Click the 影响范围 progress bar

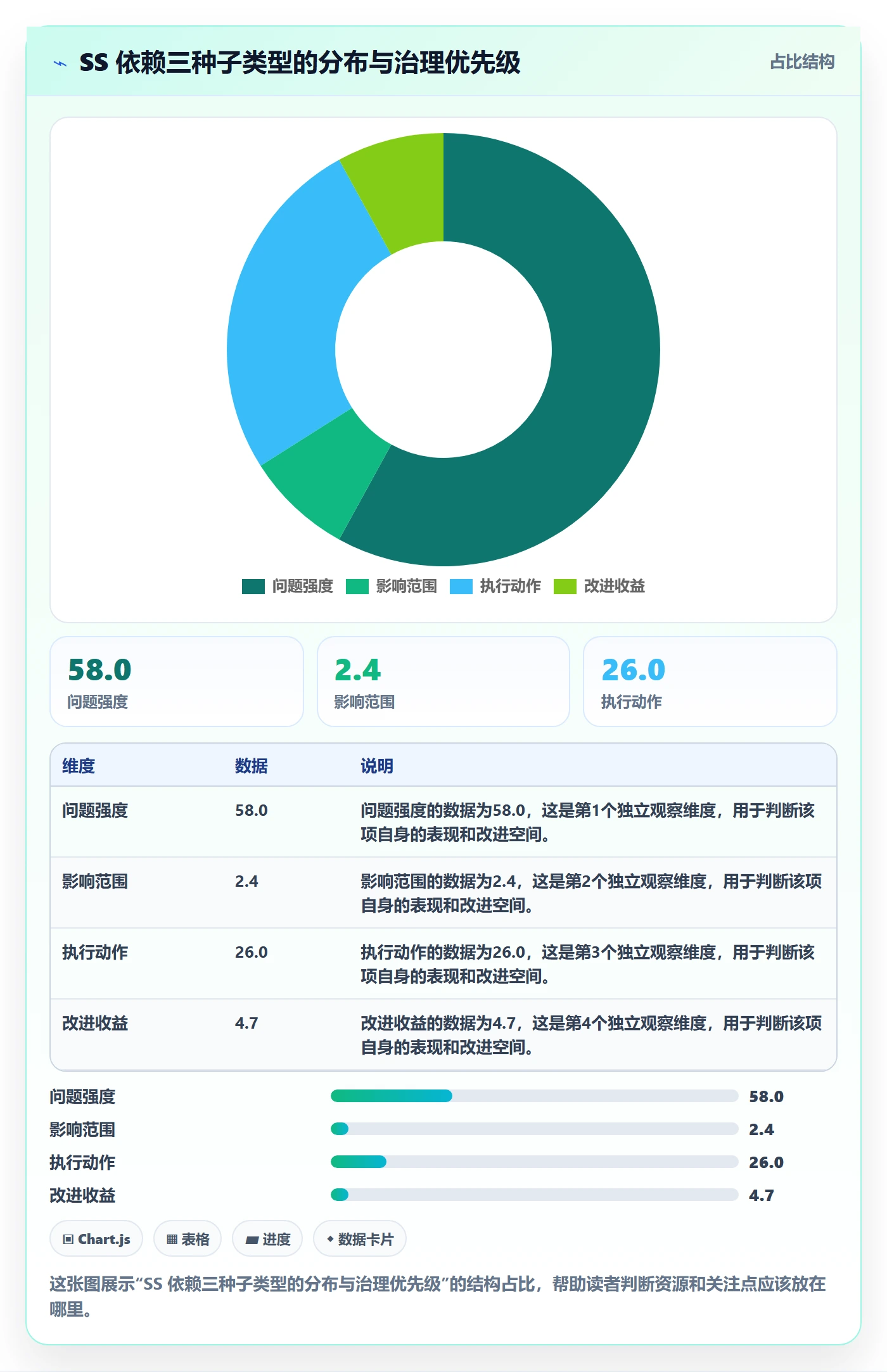coord(535,1129)
